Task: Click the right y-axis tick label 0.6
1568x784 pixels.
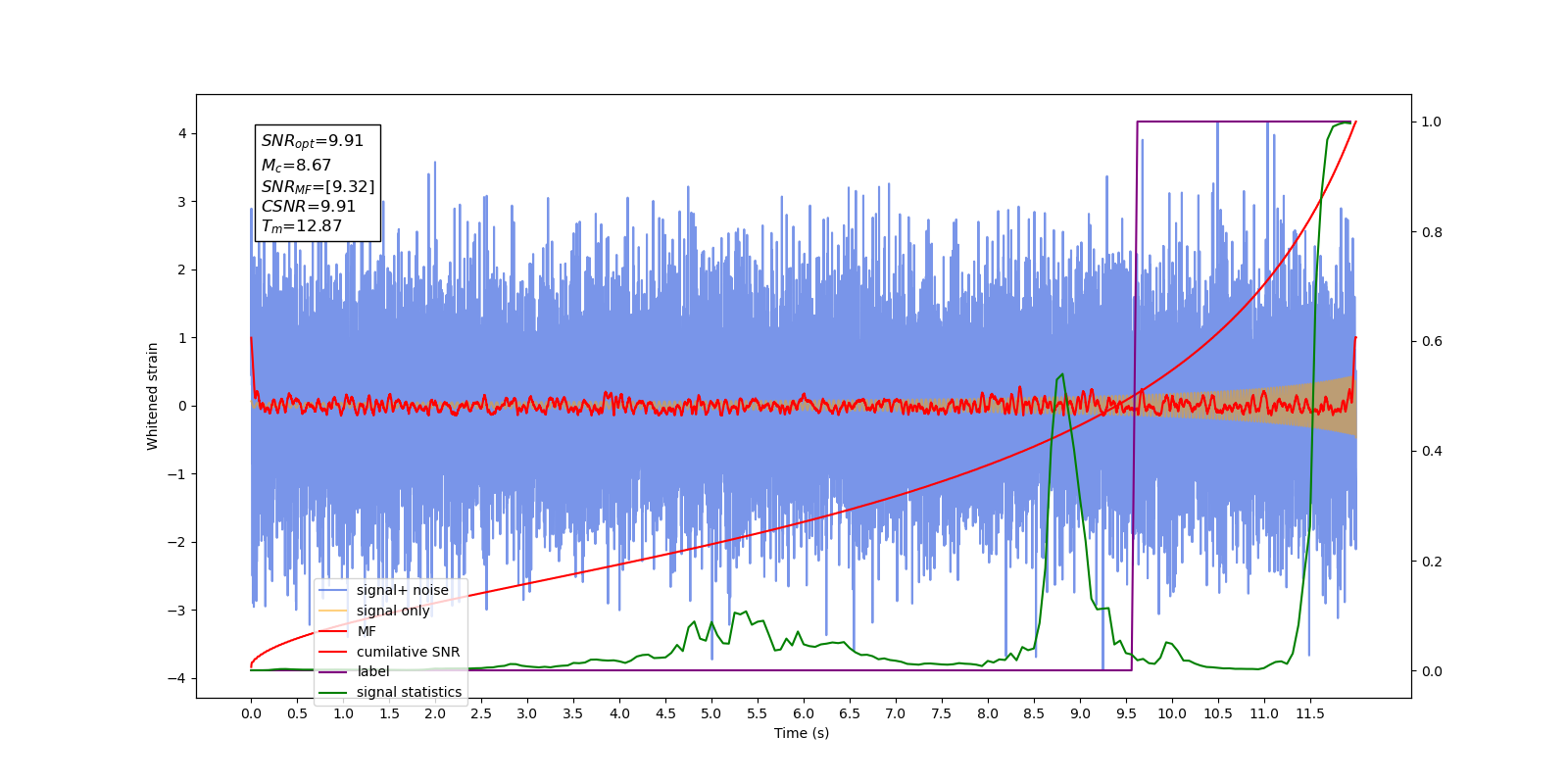Action: (1432, 341)
